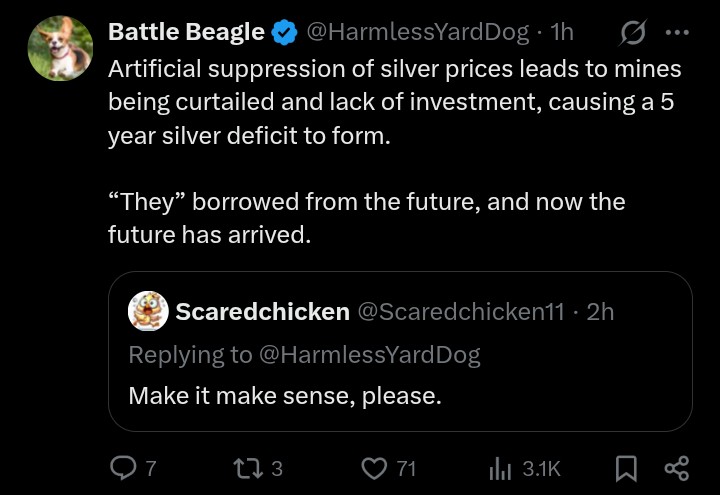Image resolution: width=720 pixels, height=495 pixels.
Task: Click the Battle Beagle display name
Action: point(186,32)
